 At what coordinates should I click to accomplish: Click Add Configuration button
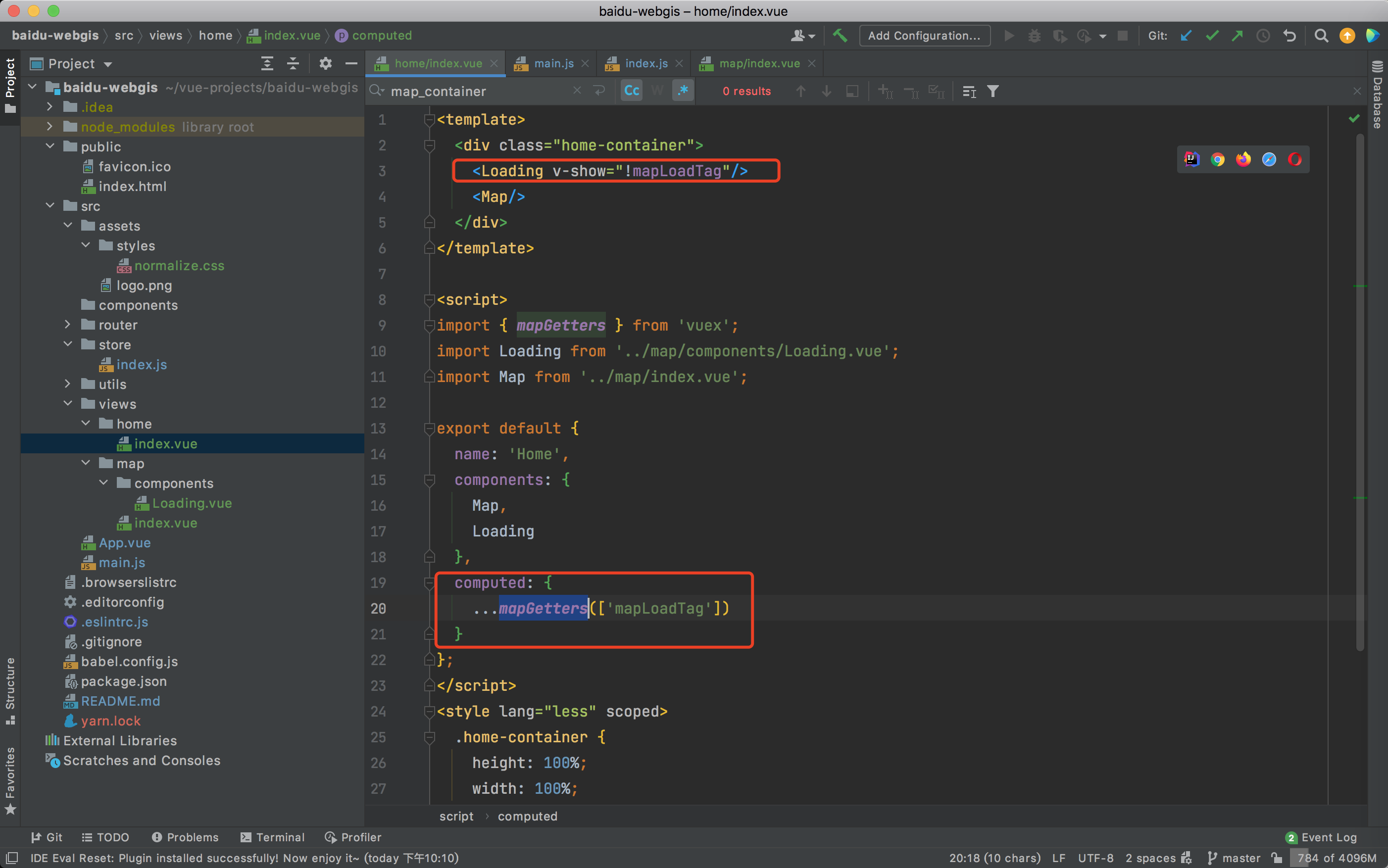(x=924, y=36)
